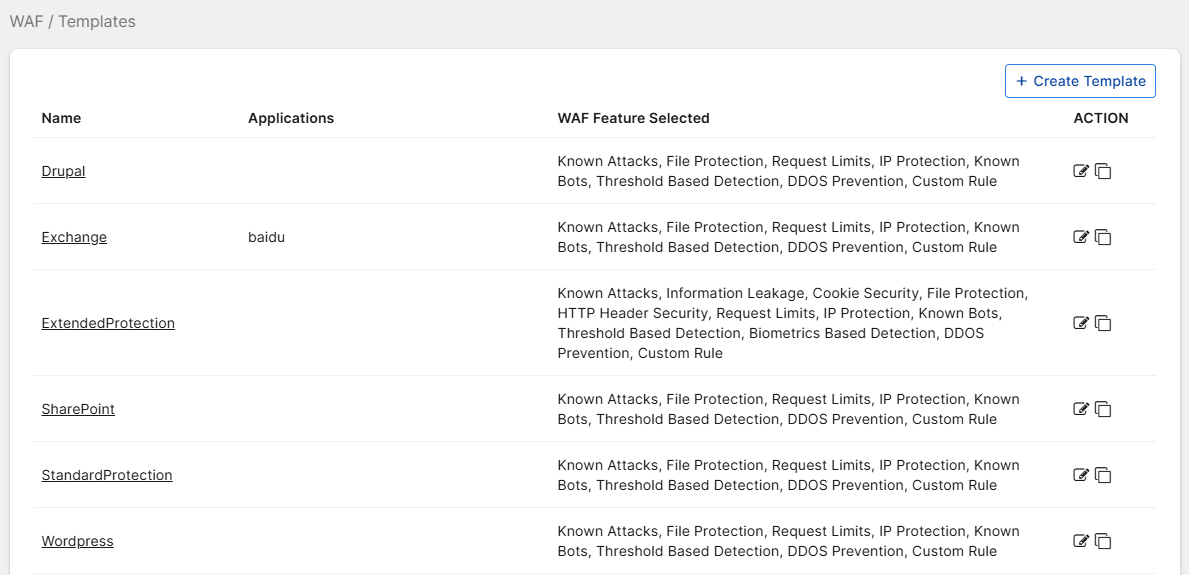Edit the ExtendedProtection template
Viewport: 1189px width, 575px height.
pyautogui.click(x=1080, y=323)
